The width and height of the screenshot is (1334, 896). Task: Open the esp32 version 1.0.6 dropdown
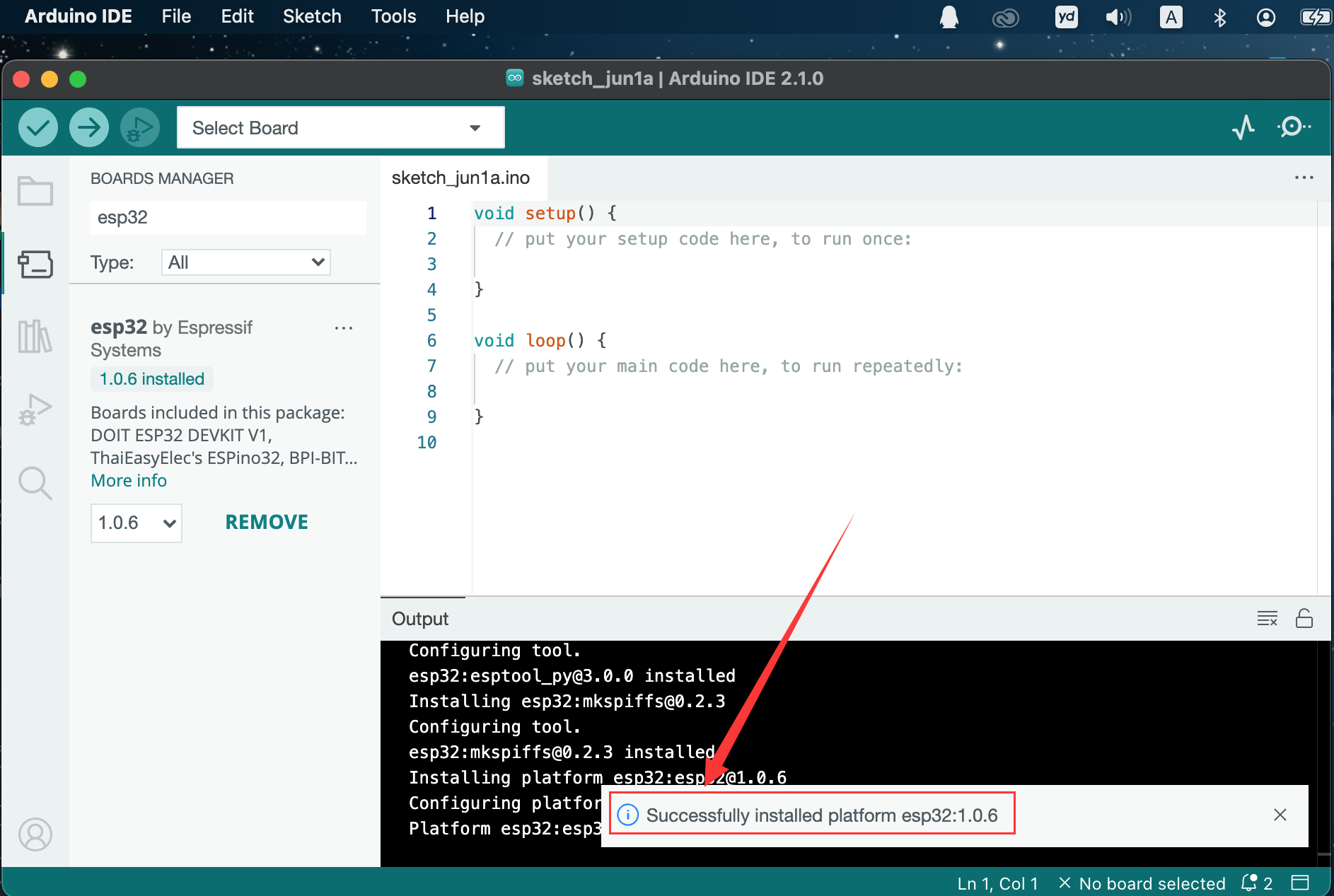click(137, 523)
